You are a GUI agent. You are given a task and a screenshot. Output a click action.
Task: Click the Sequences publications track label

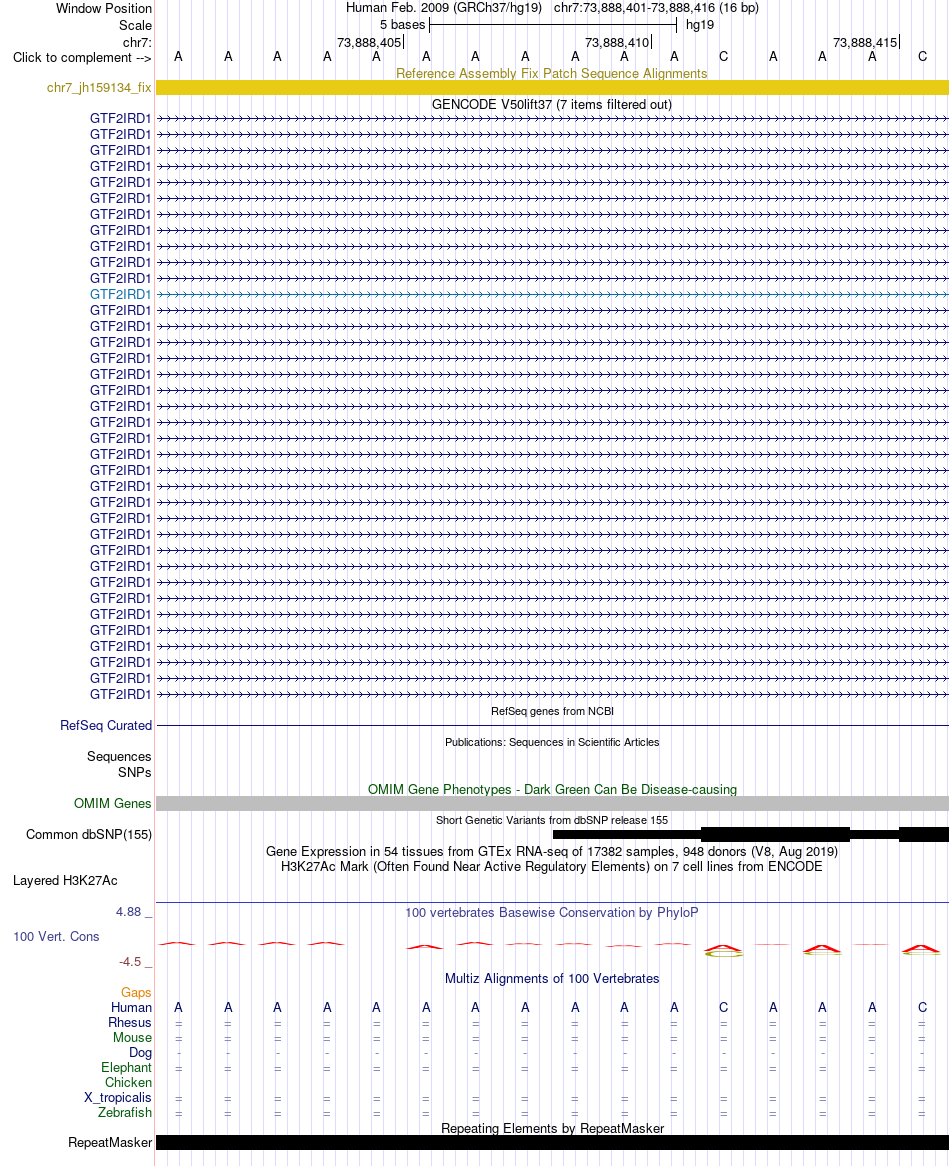(x=119, y=756)
